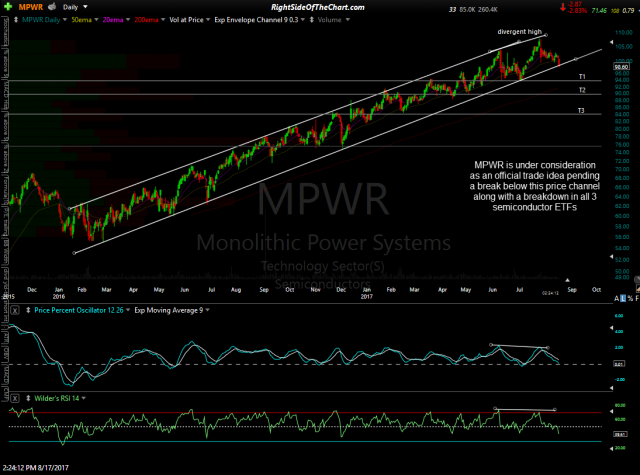Click channel endpoint handle near divergent high
640x475 pixels.
coord(546,36)
